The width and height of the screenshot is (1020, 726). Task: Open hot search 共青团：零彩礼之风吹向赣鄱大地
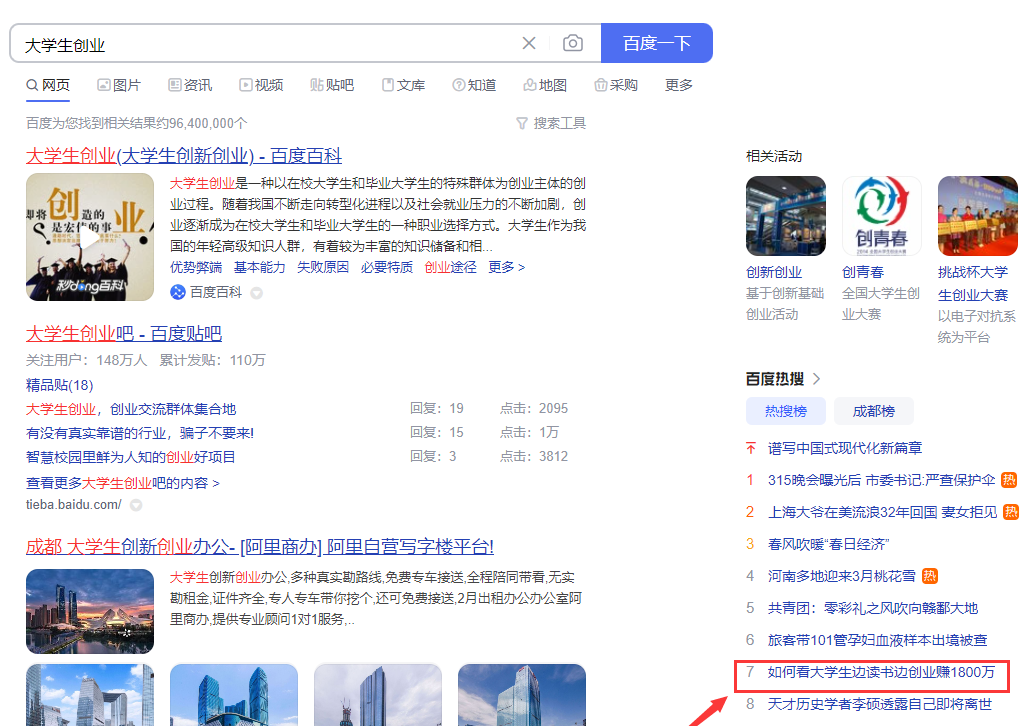pos(873,608)
